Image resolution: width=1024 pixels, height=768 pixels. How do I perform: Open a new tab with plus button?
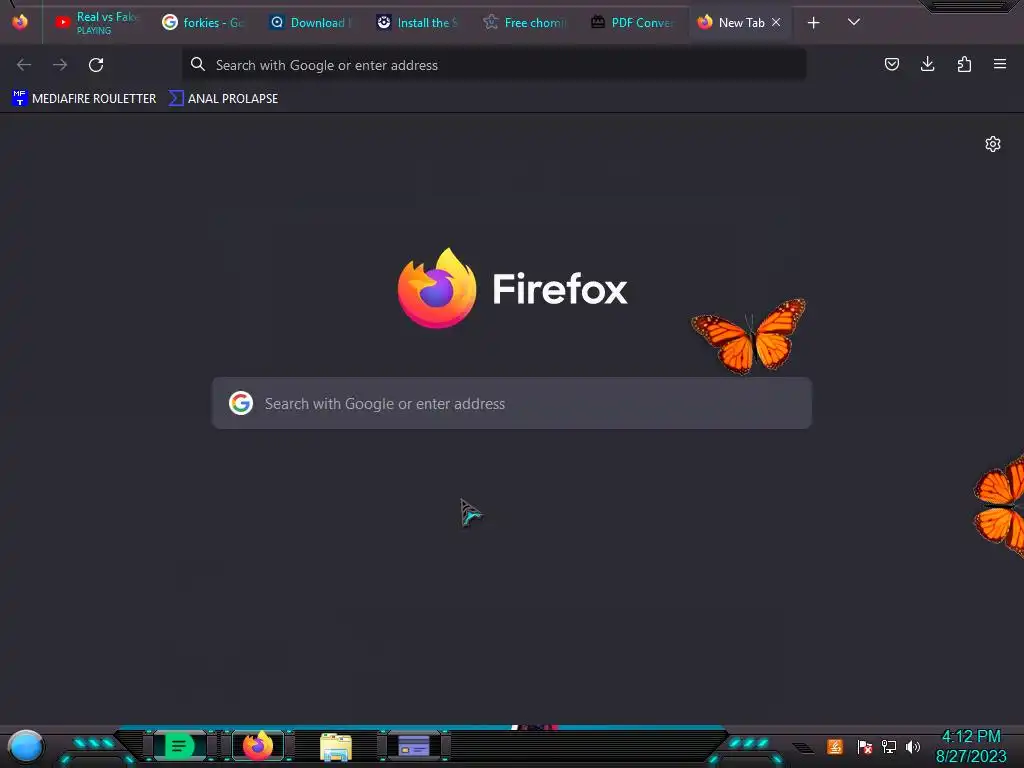813,23
